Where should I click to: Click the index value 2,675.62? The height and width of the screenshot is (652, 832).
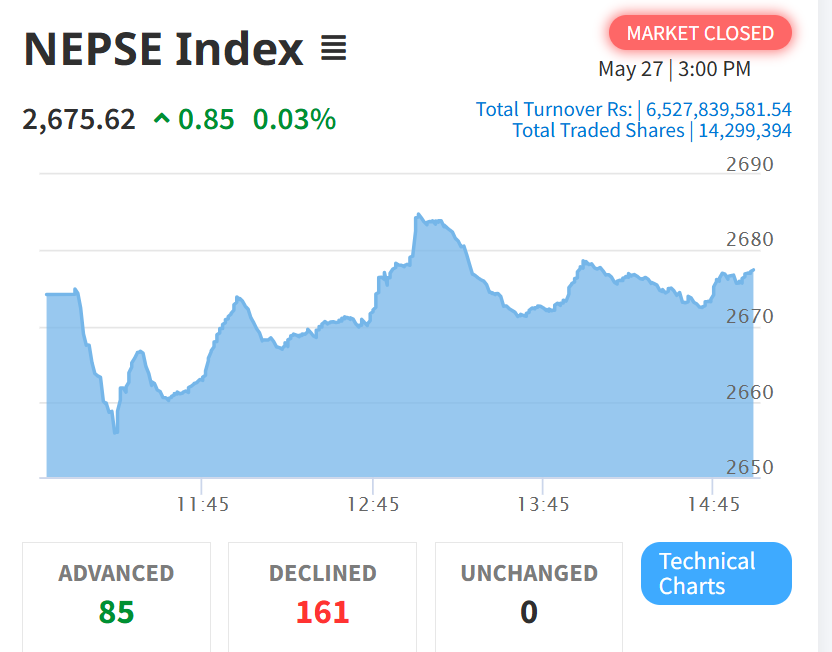tap(79, 120)
